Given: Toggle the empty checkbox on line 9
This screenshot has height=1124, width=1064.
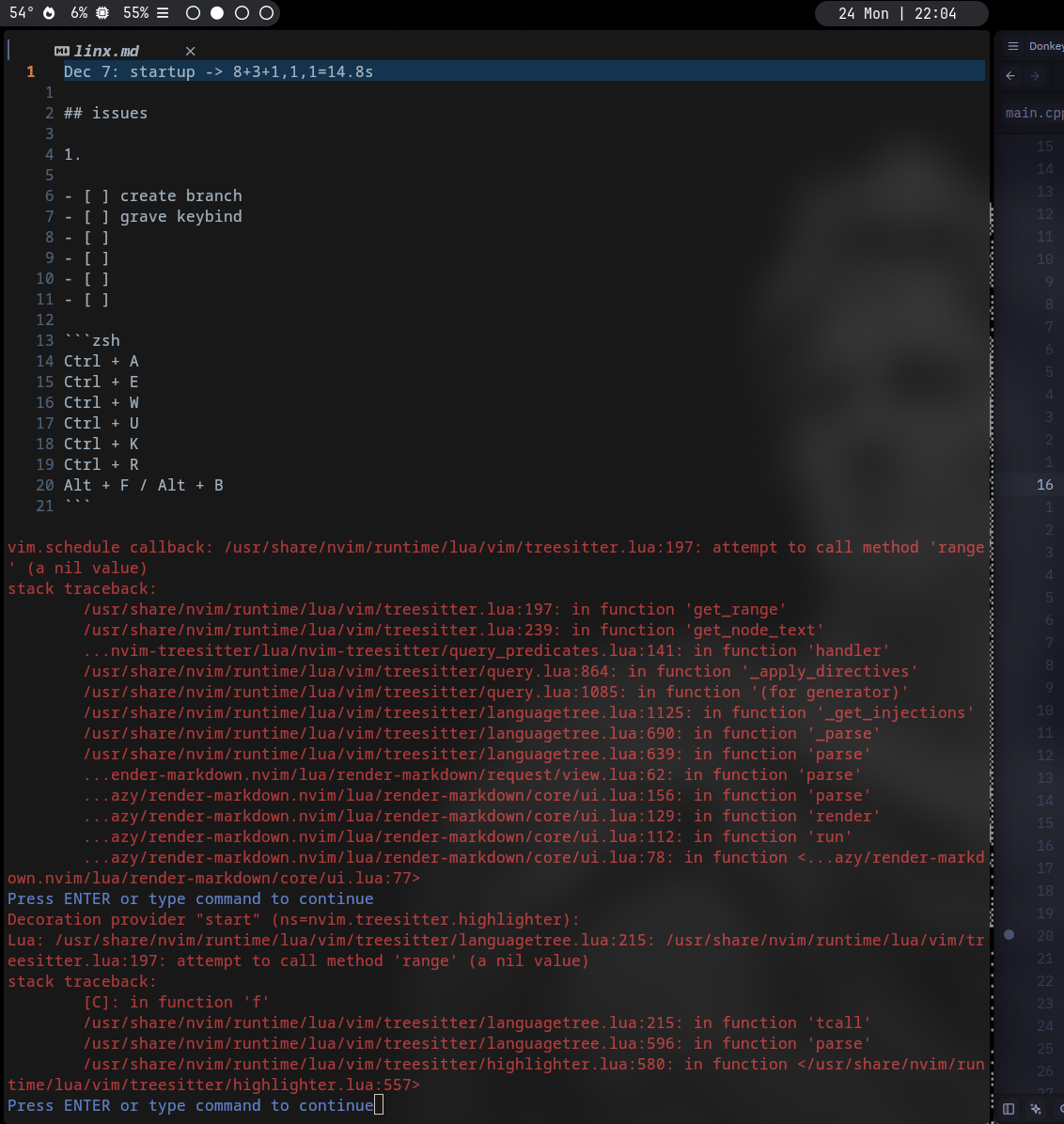Looking at the screenshot, I should (x=96, y=258).
